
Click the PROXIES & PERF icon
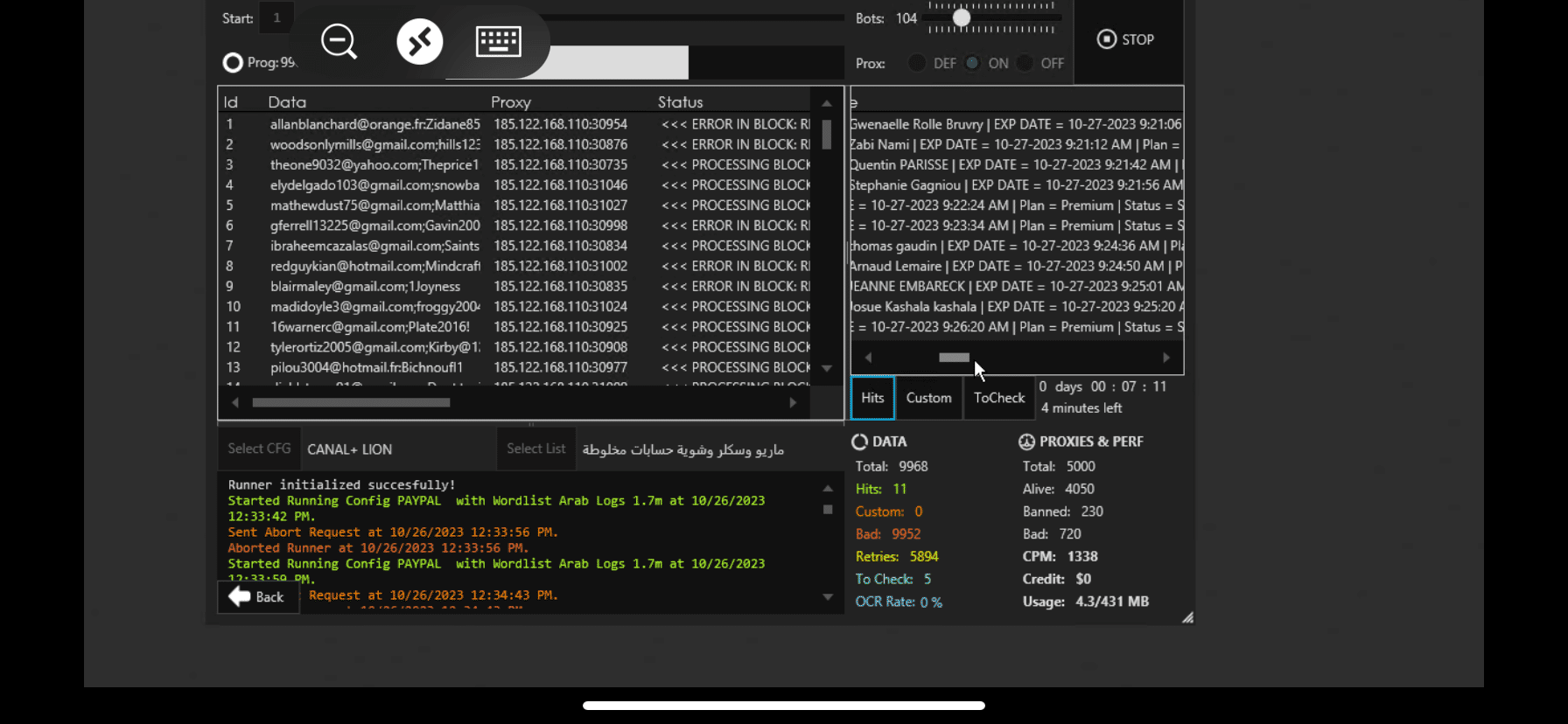1026,442
